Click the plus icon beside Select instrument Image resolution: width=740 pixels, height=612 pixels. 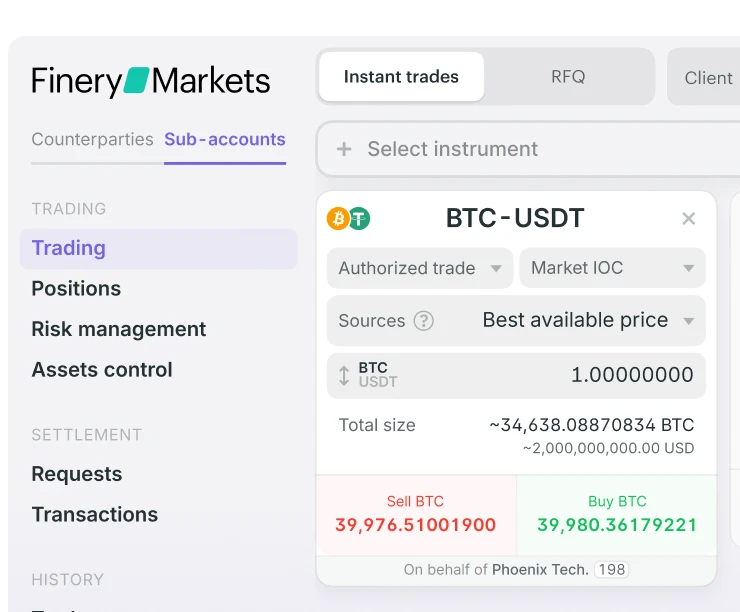point(344,149)
